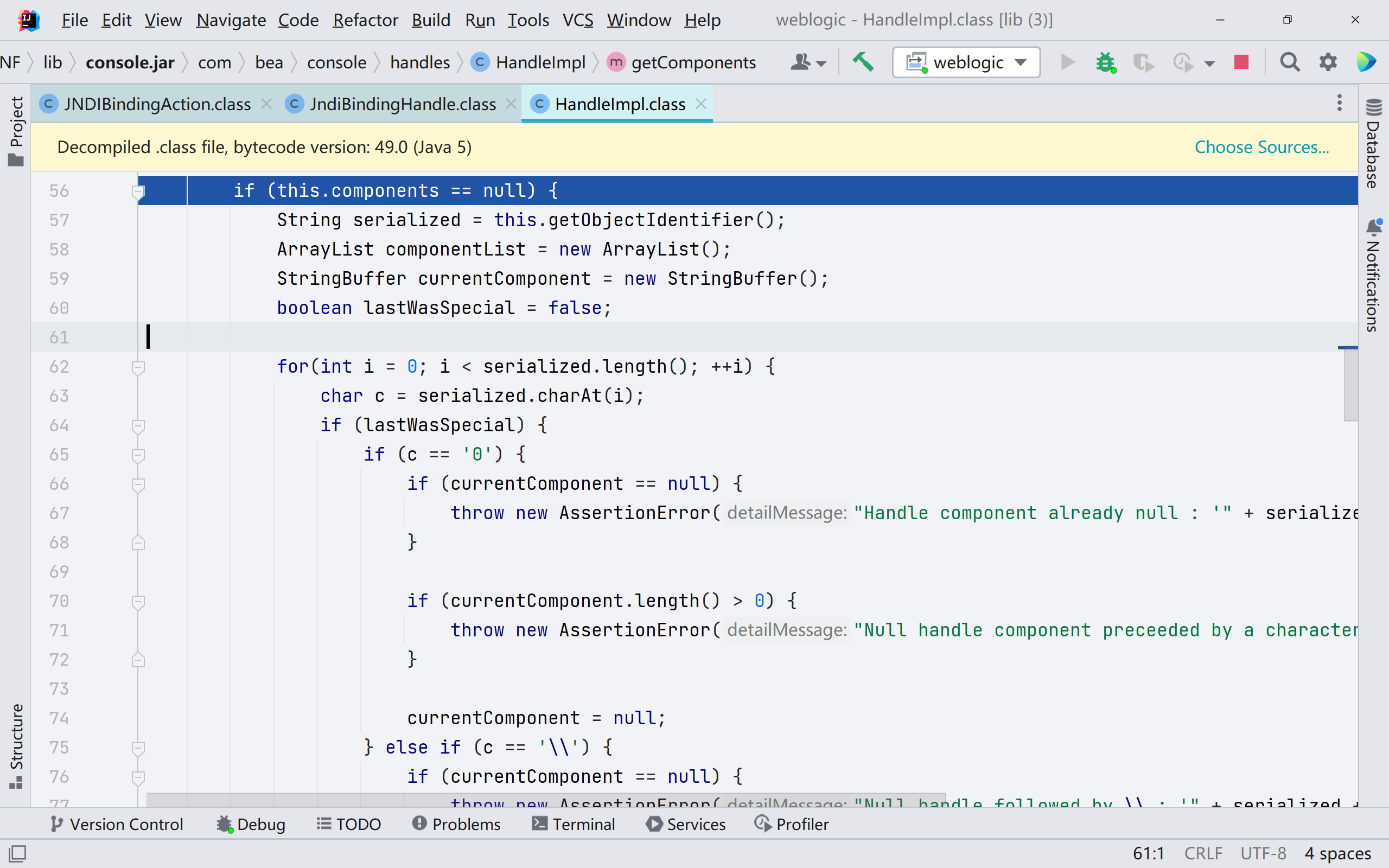Collapse the for loop fold at line 62

click(x=138, y=367)
